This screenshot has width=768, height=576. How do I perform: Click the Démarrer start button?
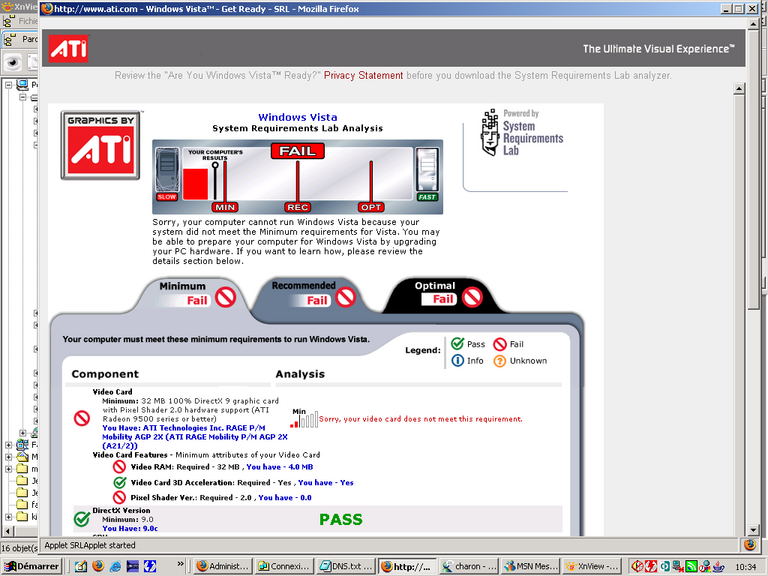[x=32, y=566]
